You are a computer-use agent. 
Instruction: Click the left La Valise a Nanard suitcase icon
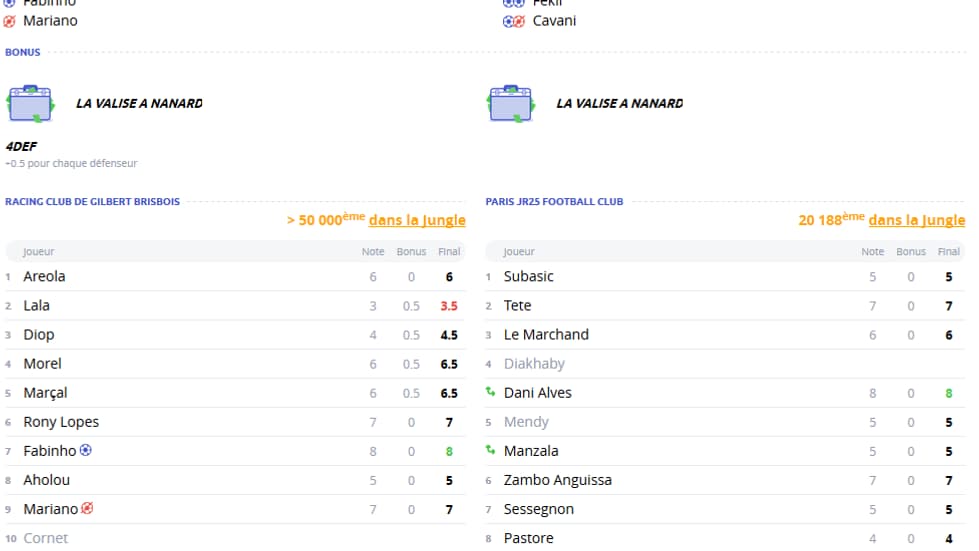pyautogui.click(x=29, y=103)
